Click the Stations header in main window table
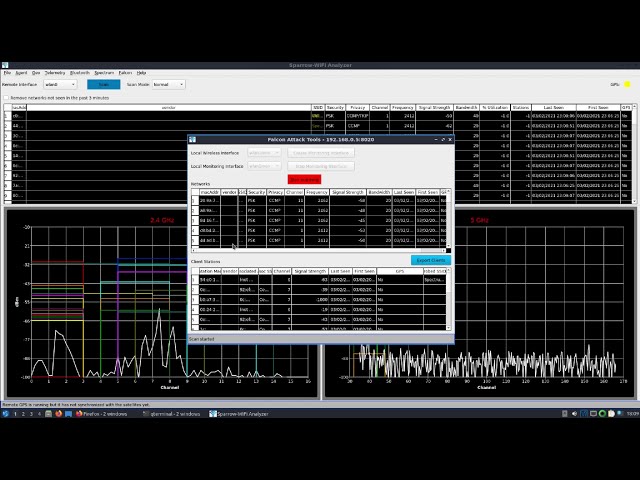The height and width of the screenshot is (480, 640). coord(521,108)
